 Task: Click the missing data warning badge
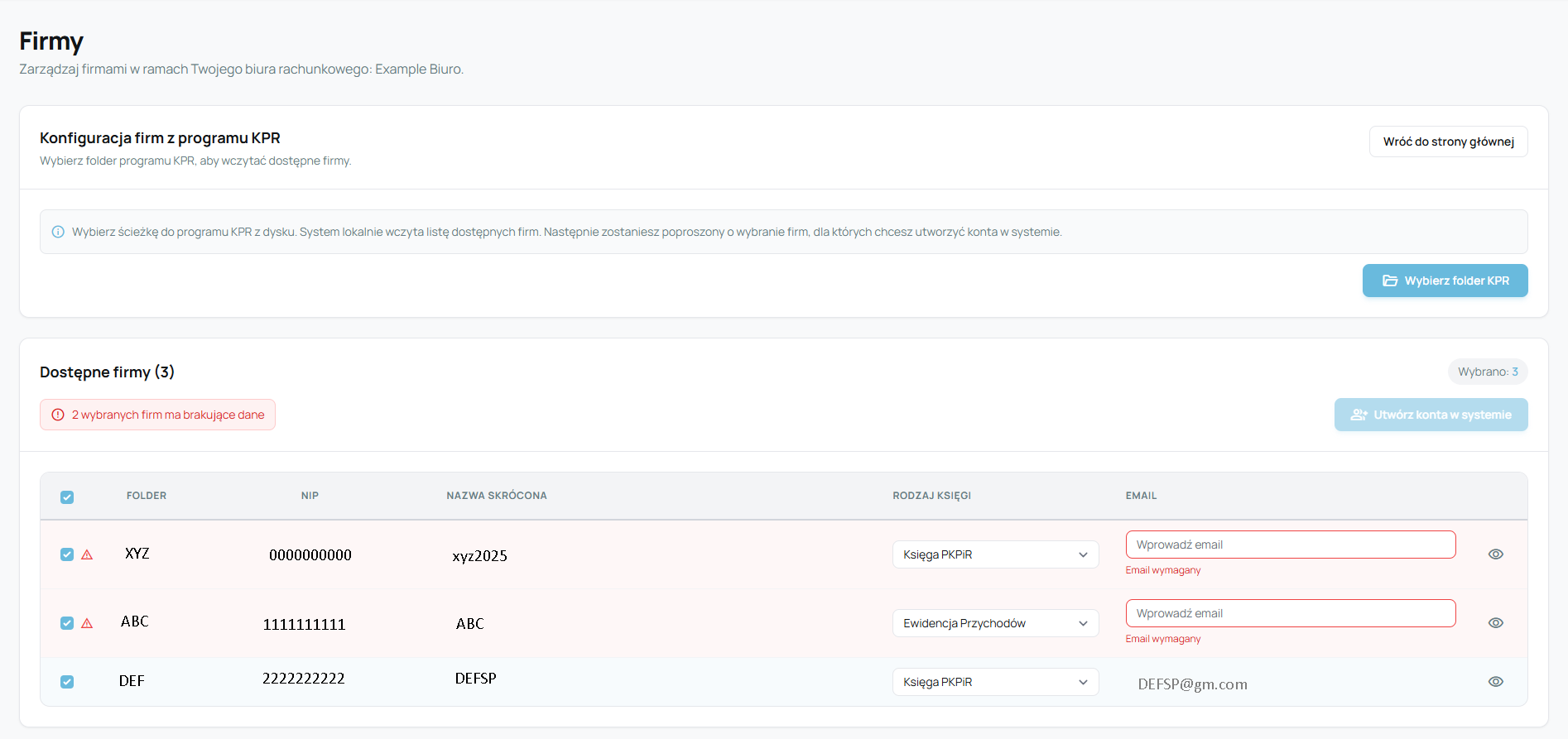pyautogui.click(x=157, y=415)
